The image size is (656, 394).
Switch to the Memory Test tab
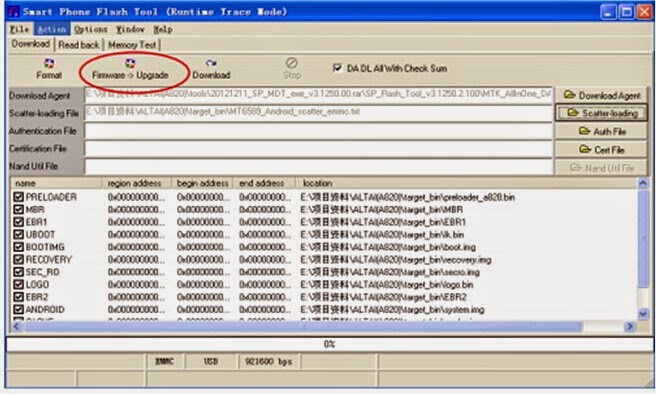(132, 45)
